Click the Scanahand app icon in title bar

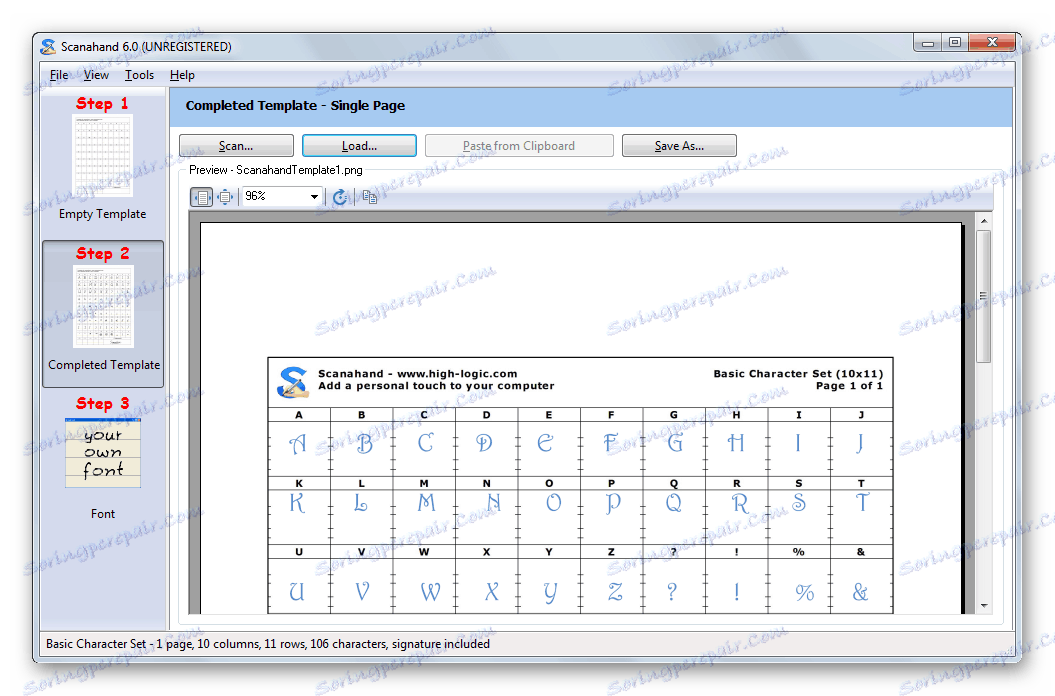pos(48,46)
